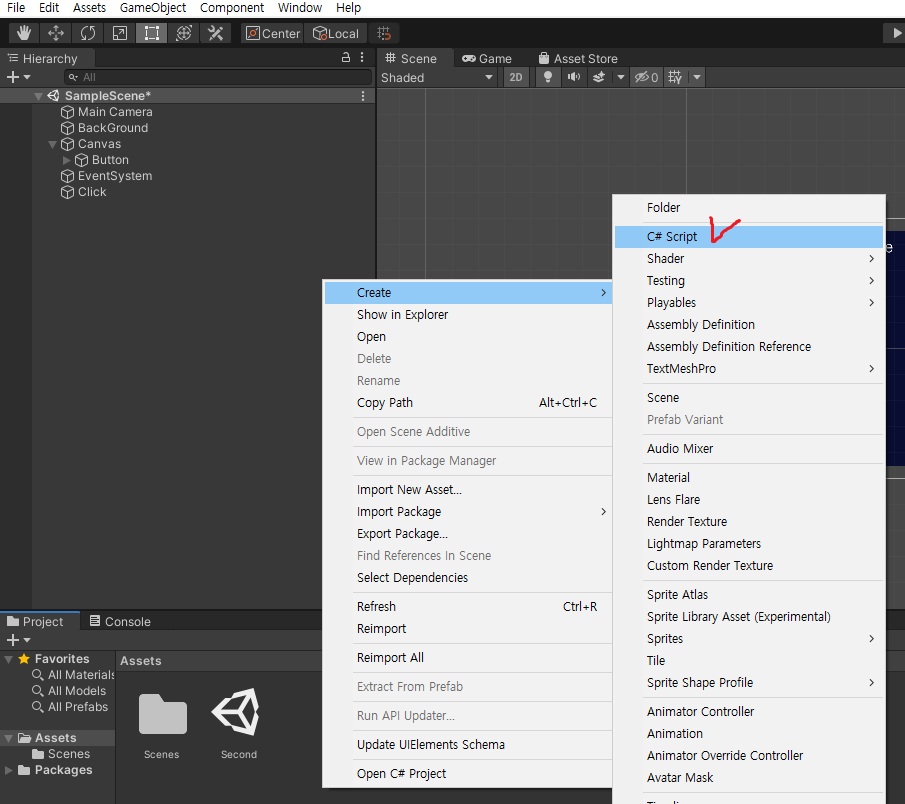Expand the Packages folder
Screen dimensions: 905x804
(8, 770)
